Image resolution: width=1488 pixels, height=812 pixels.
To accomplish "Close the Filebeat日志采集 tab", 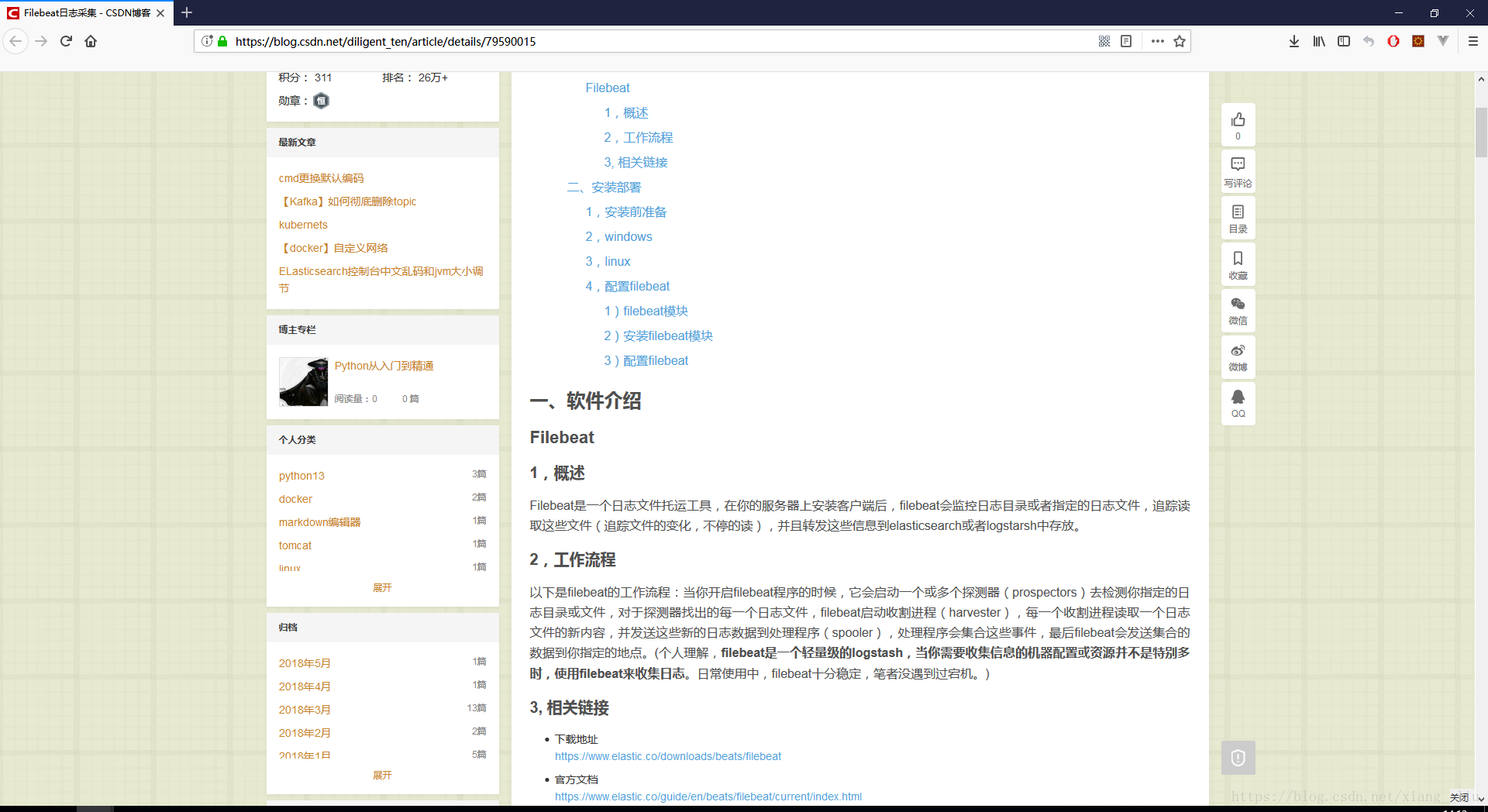I will point(160,13).
